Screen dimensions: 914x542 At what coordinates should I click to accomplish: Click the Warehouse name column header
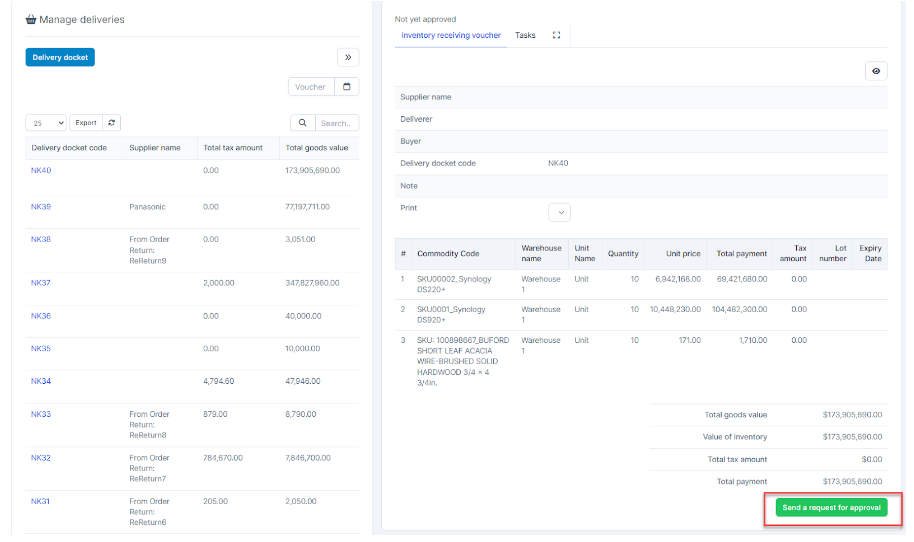pos(542,254)
